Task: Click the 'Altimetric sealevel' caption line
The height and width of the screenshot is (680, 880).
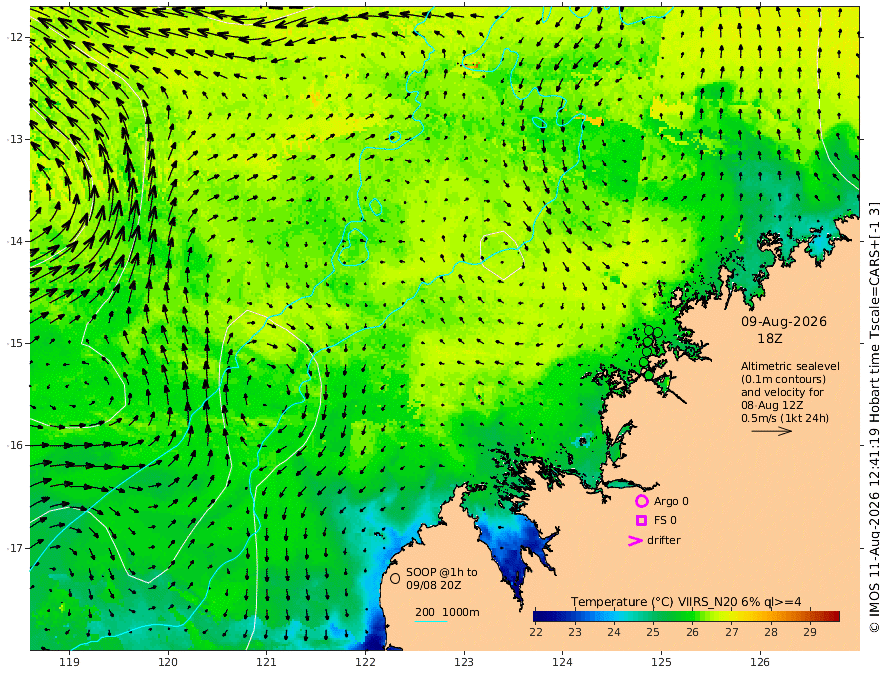Action: (x=790, y=366)
